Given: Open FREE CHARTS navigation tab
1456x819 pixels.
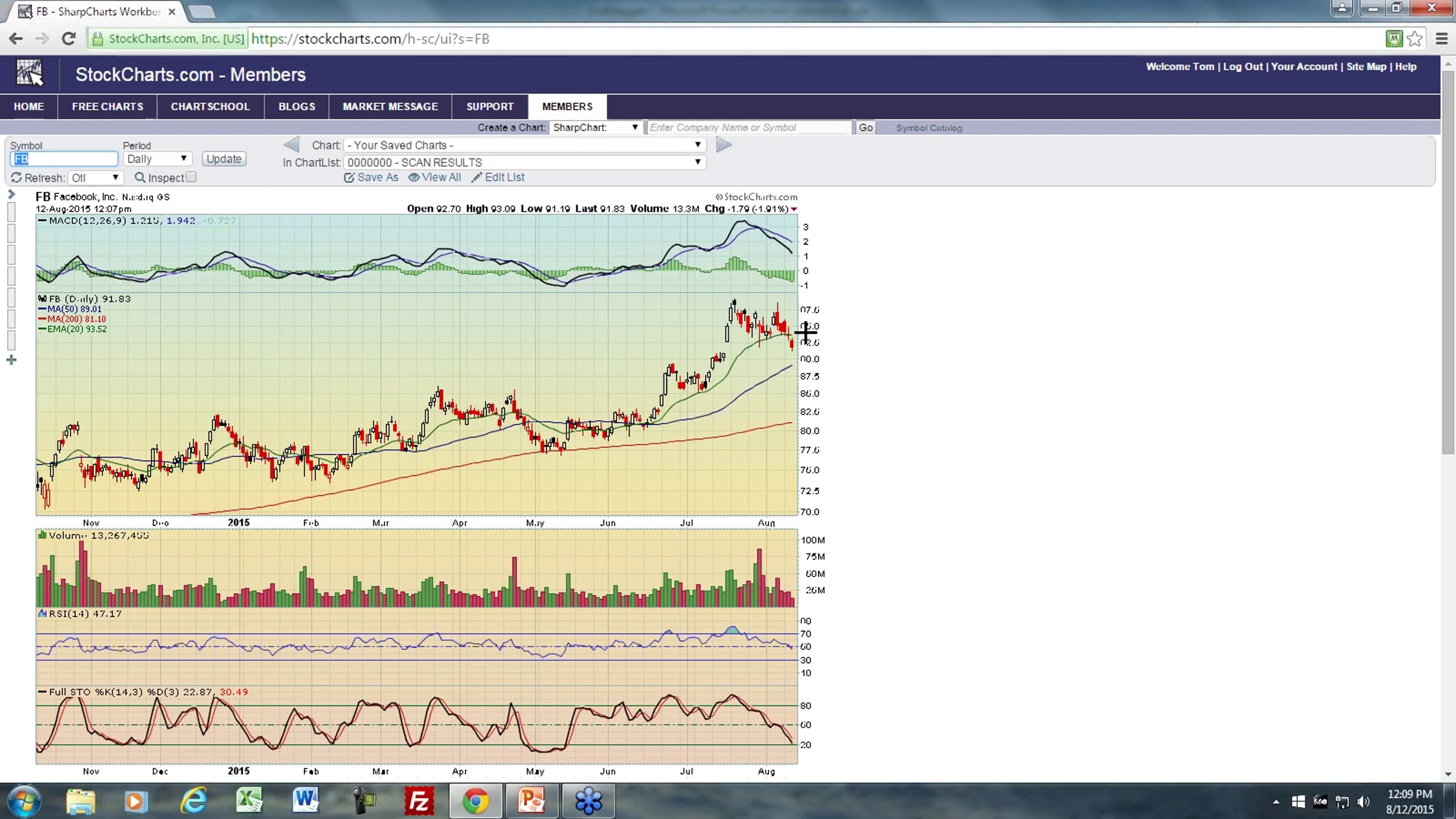Looking at the screenshot, I should (107, 107).
